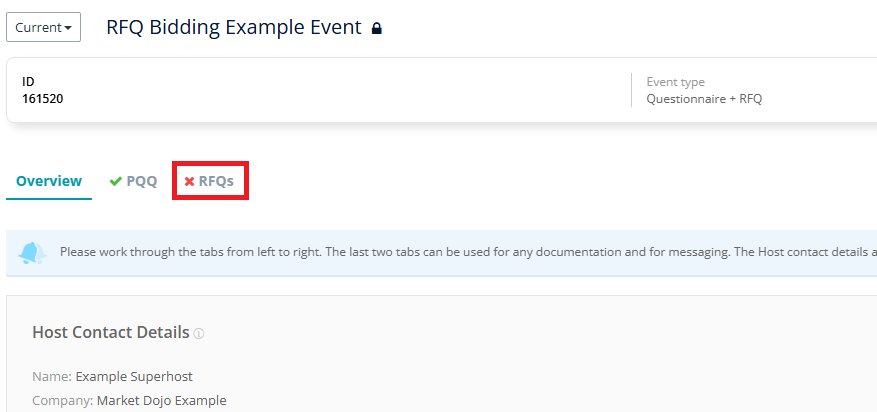877x412 pixels.
Task: Switch to the Overview tab
Action: click(x=49, y=181)
